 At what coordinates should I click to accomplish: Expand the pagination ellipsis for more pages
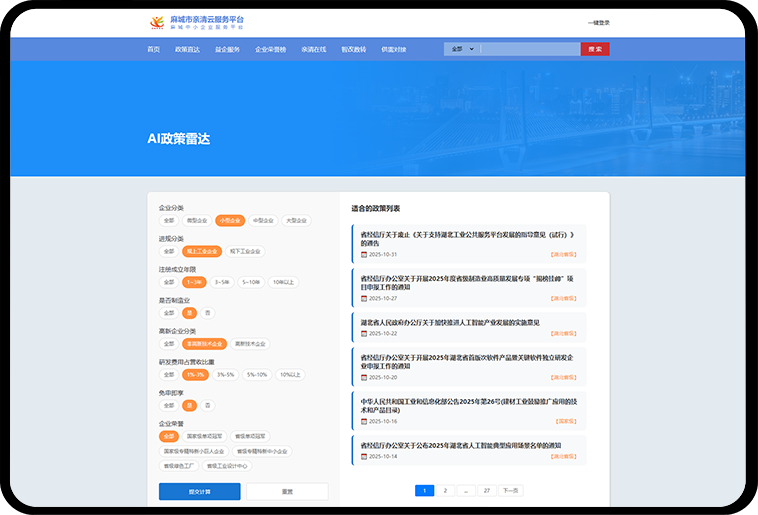tap(465, 491)
